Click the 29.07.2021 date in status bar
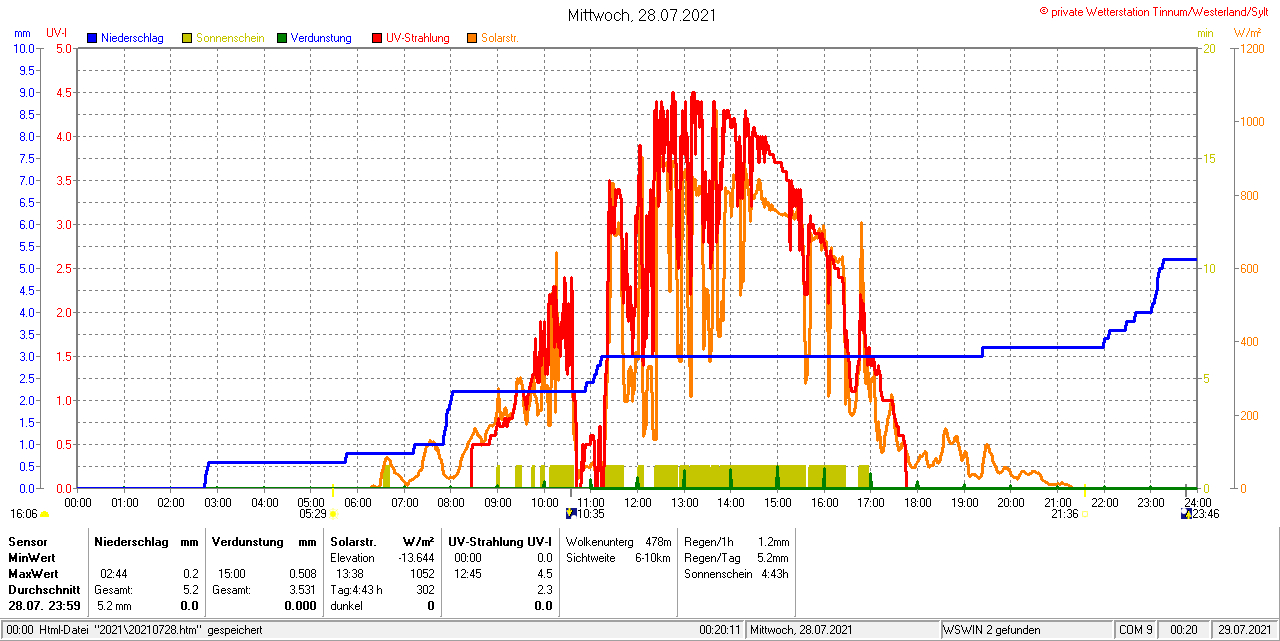 pos(1244,630)
